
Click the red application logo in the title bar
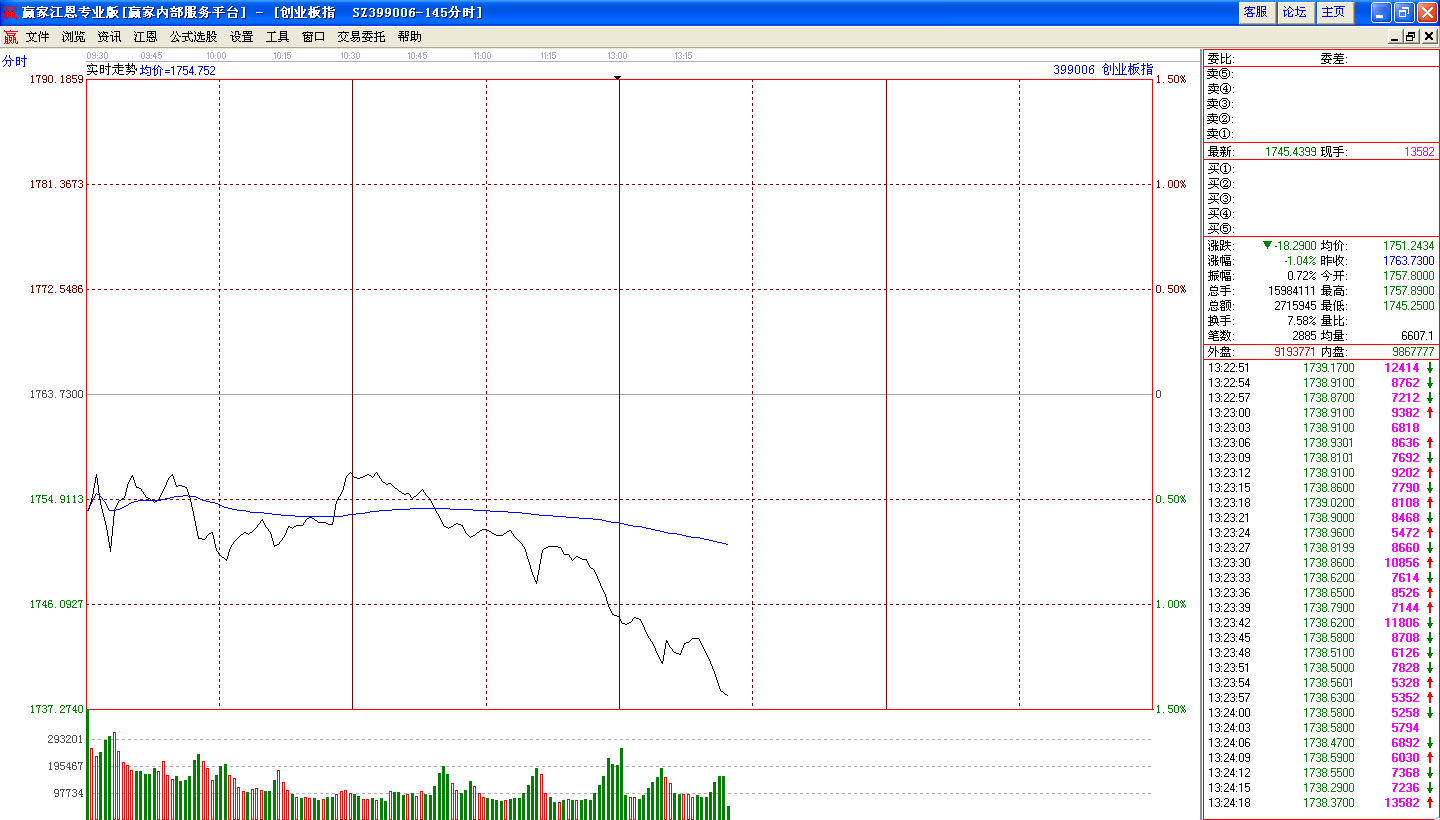pos(11,12)
